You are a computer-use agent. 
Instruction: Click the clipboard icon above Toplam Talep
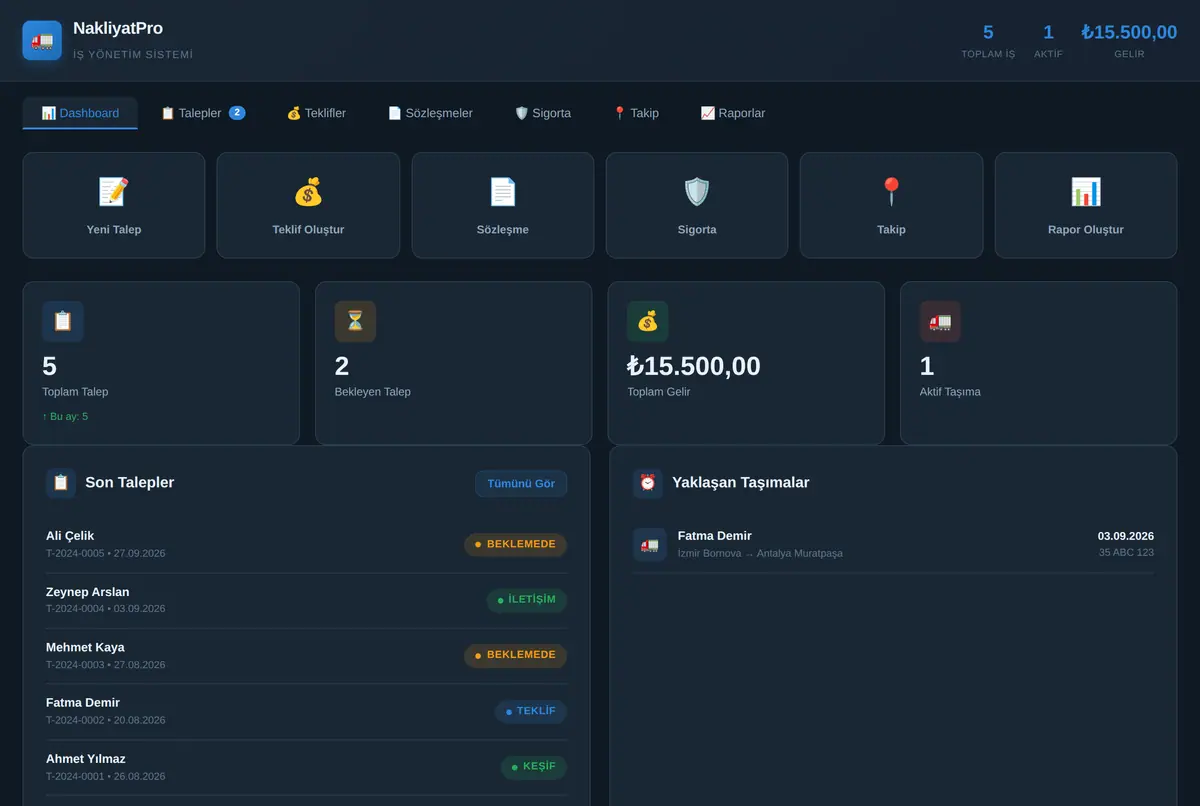coord(63,322)
